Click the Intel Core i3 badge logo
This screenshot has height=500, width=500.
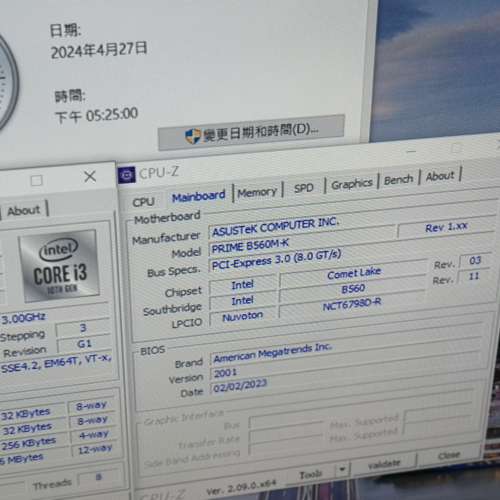pos(59,266)
